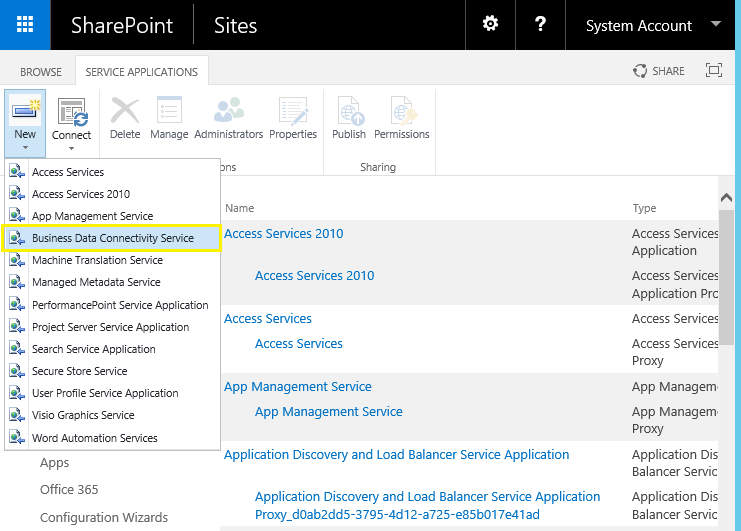Open indented App Management Service proxy link
This screenshot has height=531, width=741.
[x=328, y=411]
